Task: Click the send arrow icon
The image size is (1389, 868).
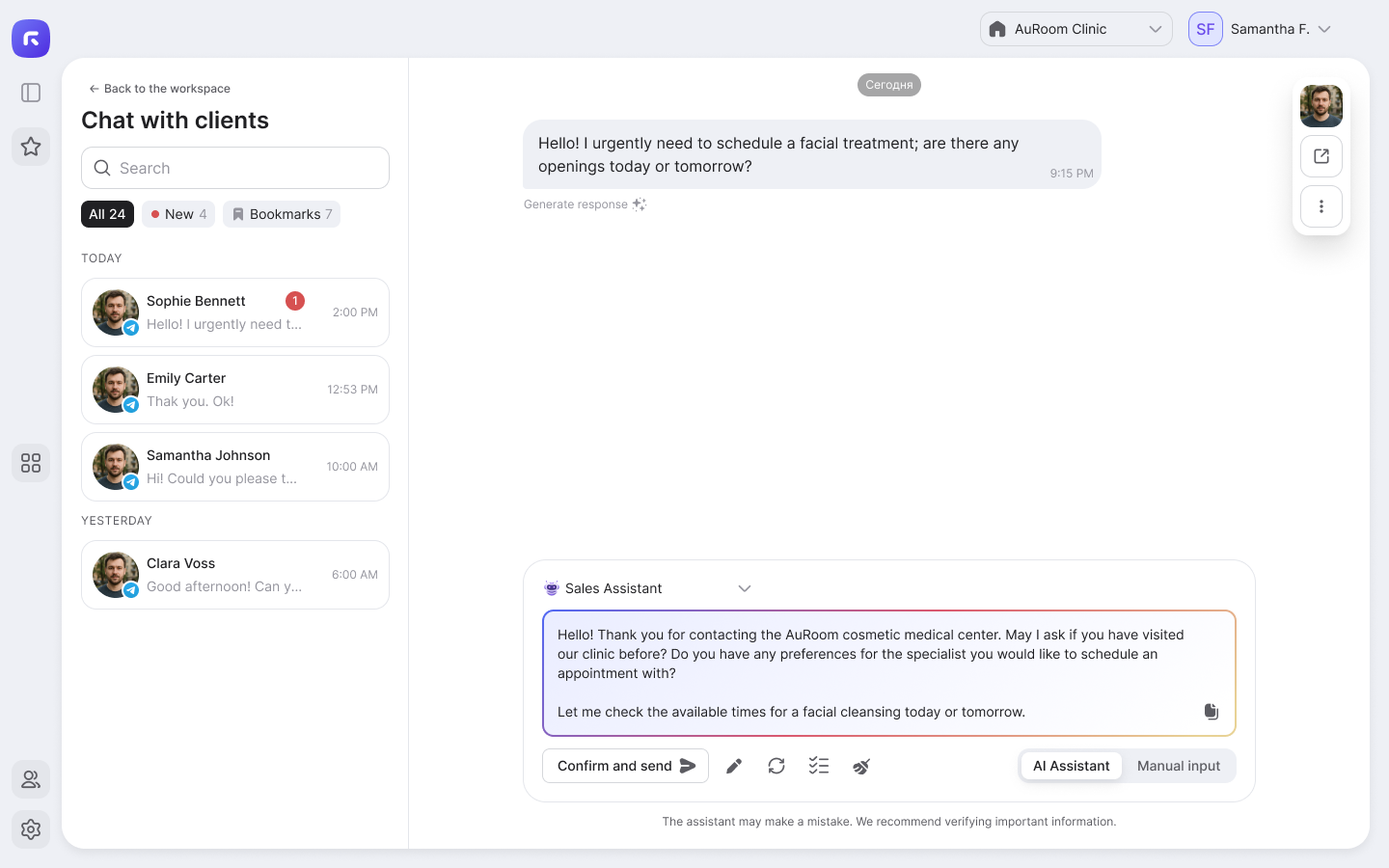Action: [688, 766]
